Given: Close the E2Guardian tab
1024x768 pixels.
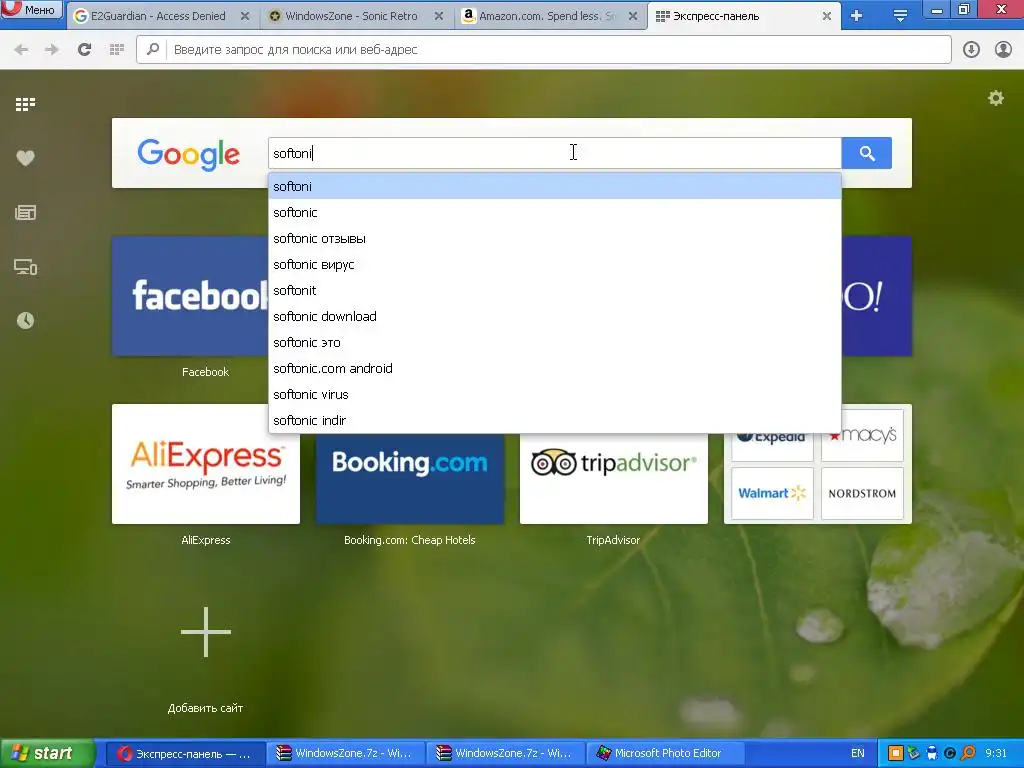Looking at the screenshot, I should (245, 16).
